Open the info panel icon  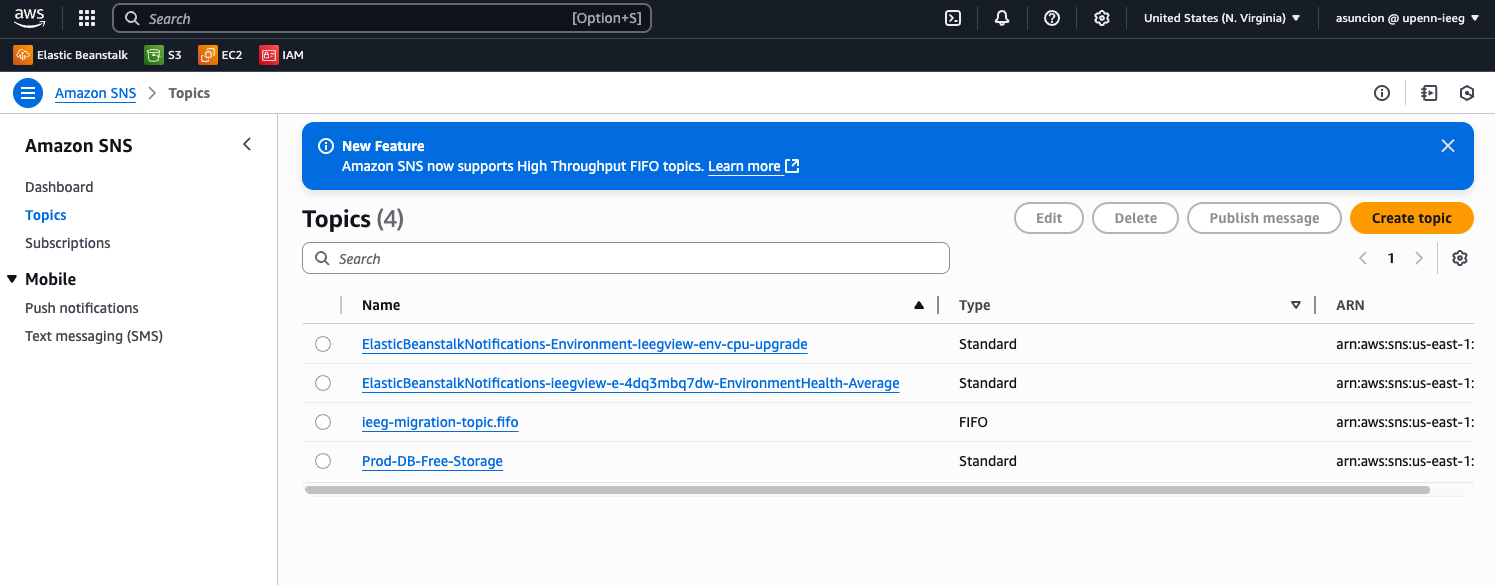[x=1382, y=93]
